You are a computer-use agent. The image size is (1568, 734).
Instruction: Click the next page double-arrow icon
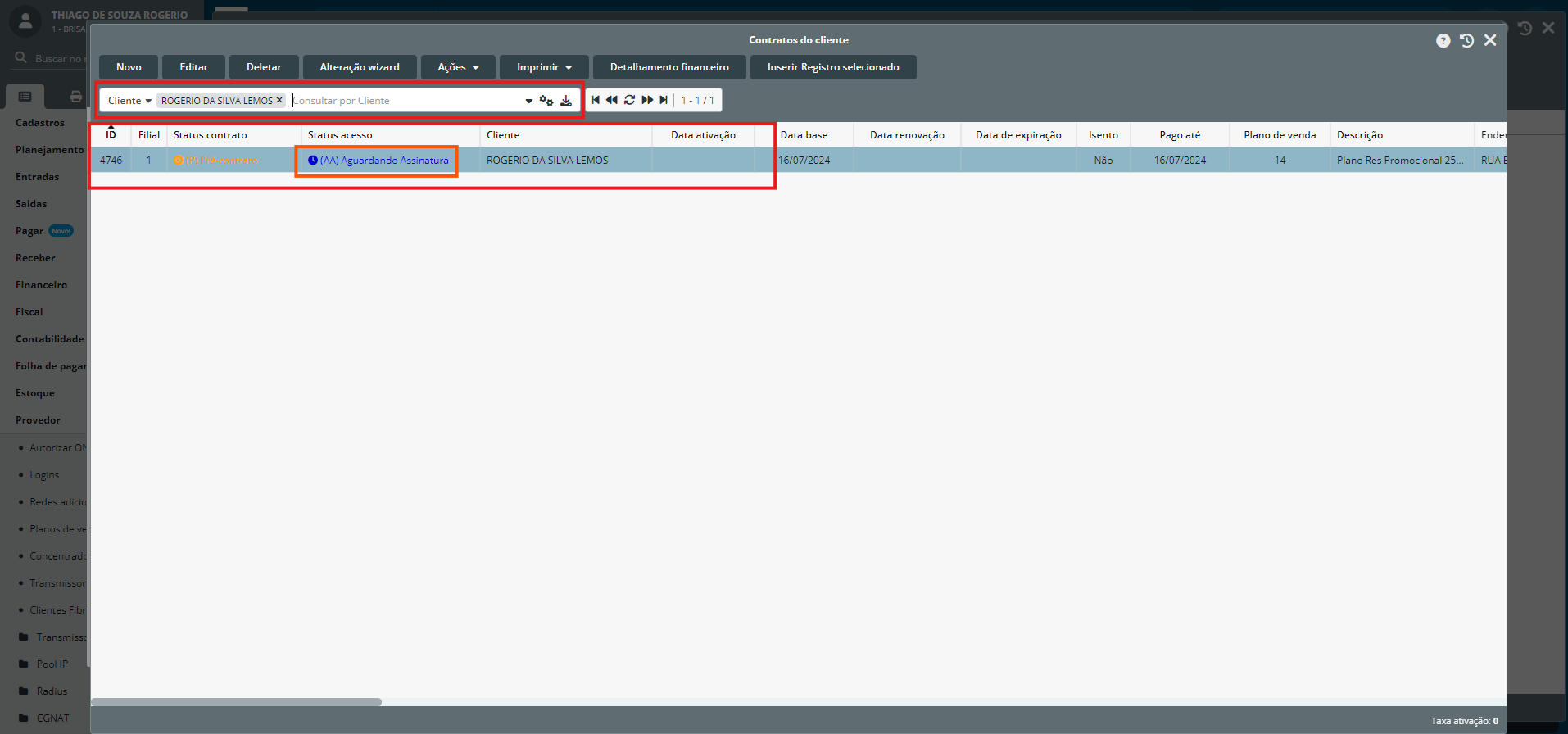(x=647, y=100)
